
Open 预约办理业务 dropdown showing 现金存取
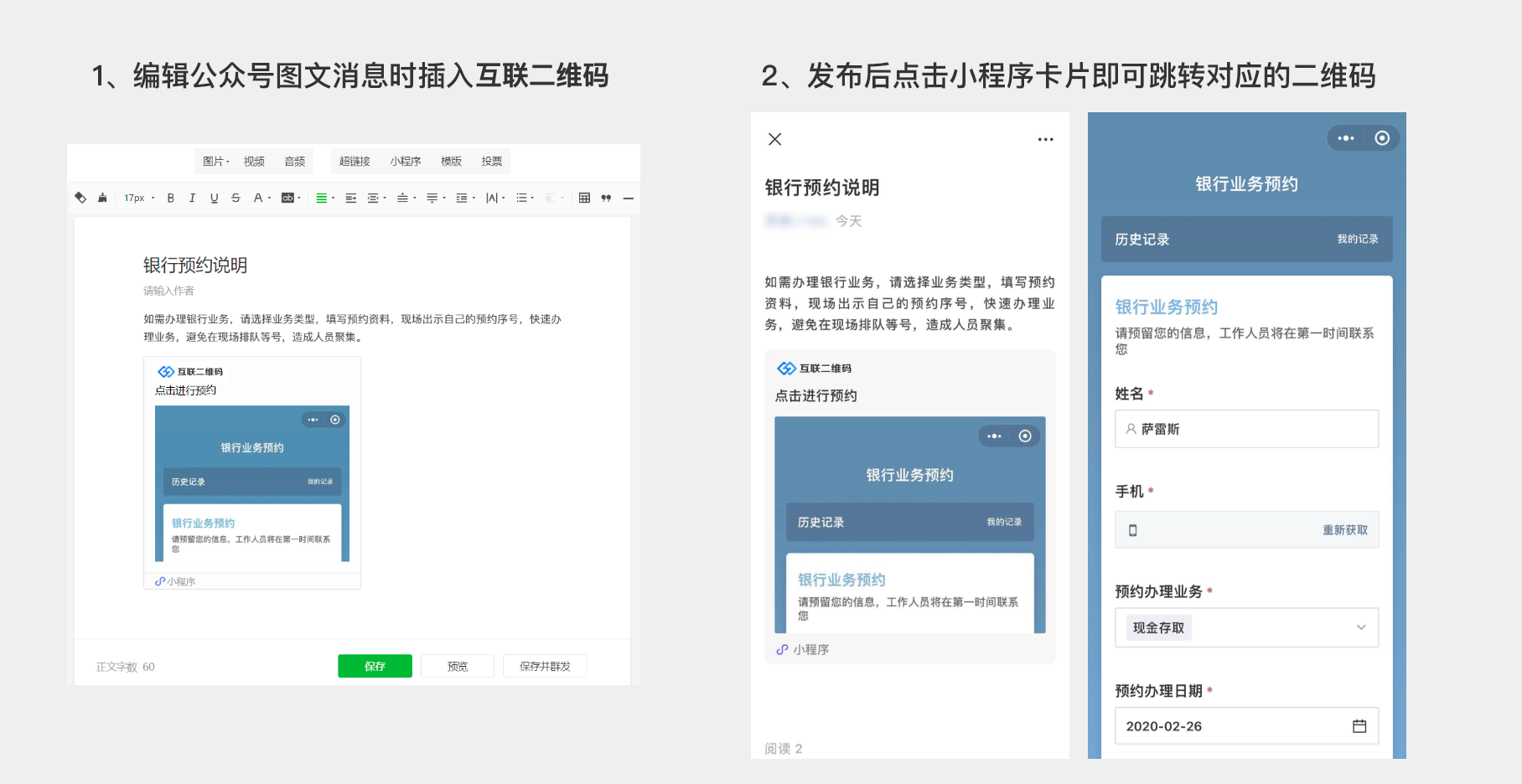[1246, 628]
